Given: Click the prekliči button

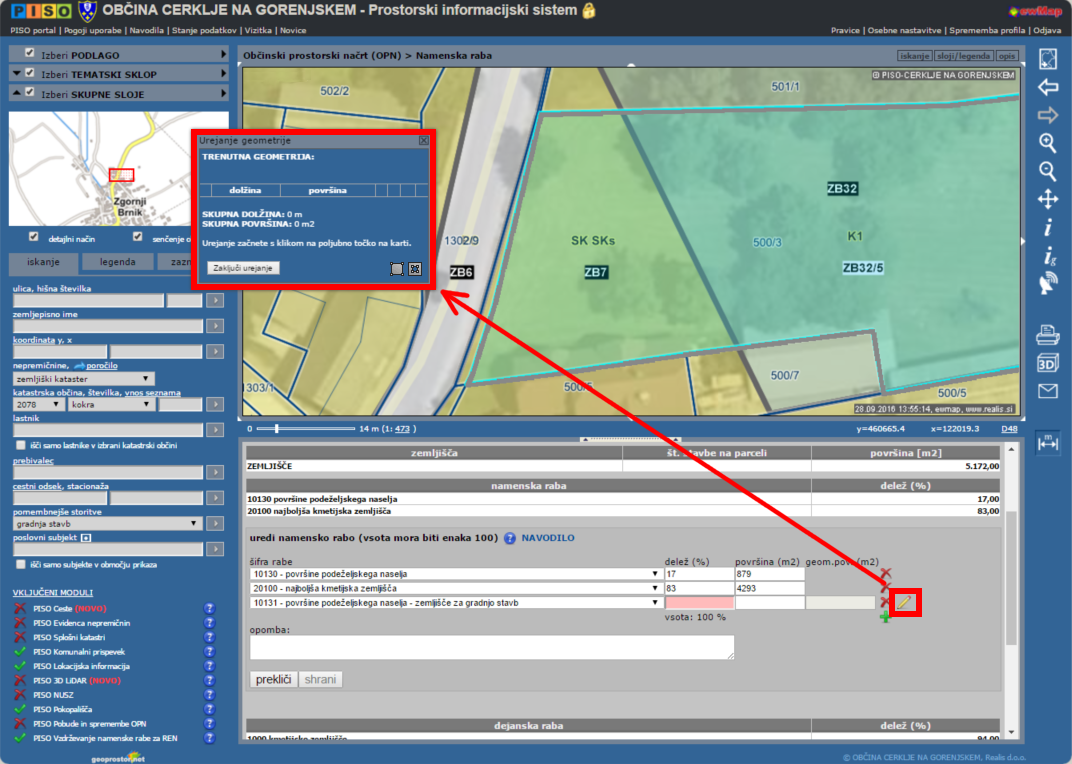Looking at the screenshot, I should tap(273, 680).
